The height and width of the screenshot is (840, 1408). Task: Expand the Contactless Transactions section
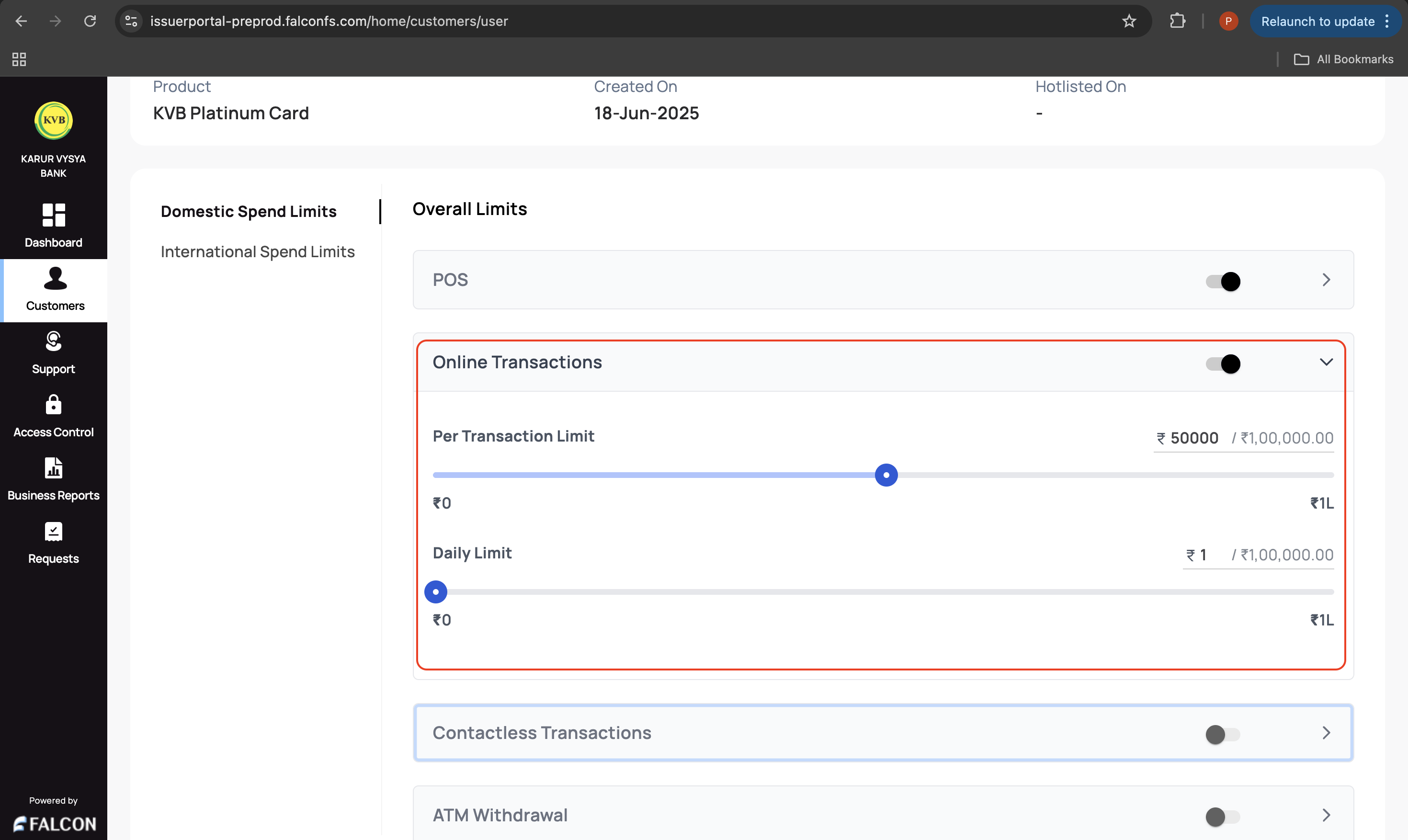(1326, 733)
